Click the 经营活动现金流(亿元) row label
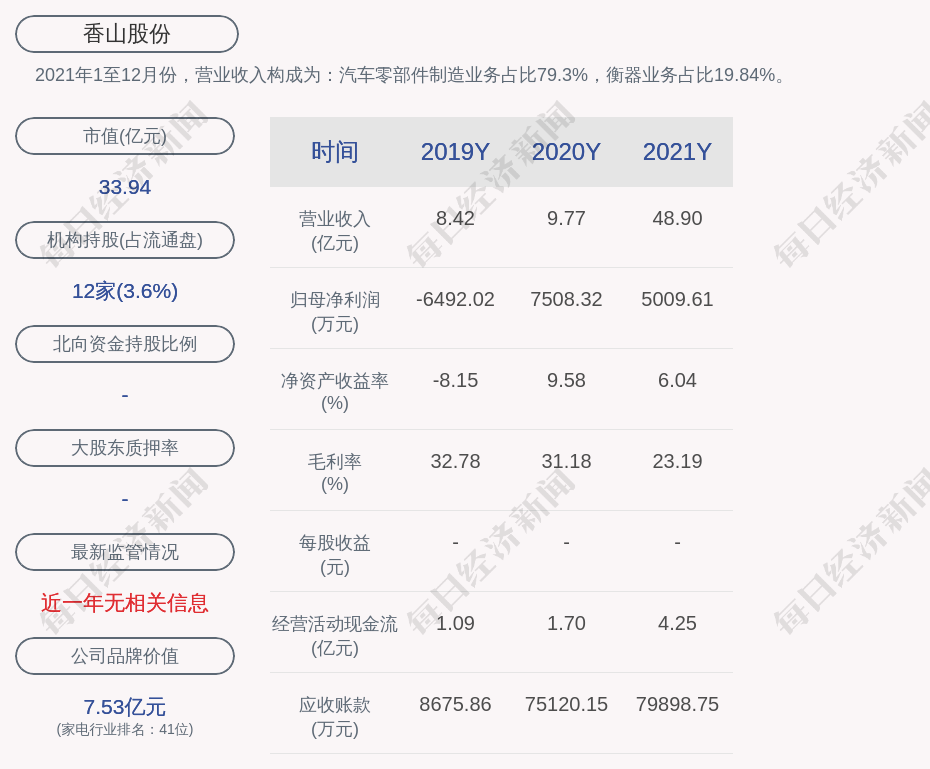930x769 pixels. (x=335, y=636)
